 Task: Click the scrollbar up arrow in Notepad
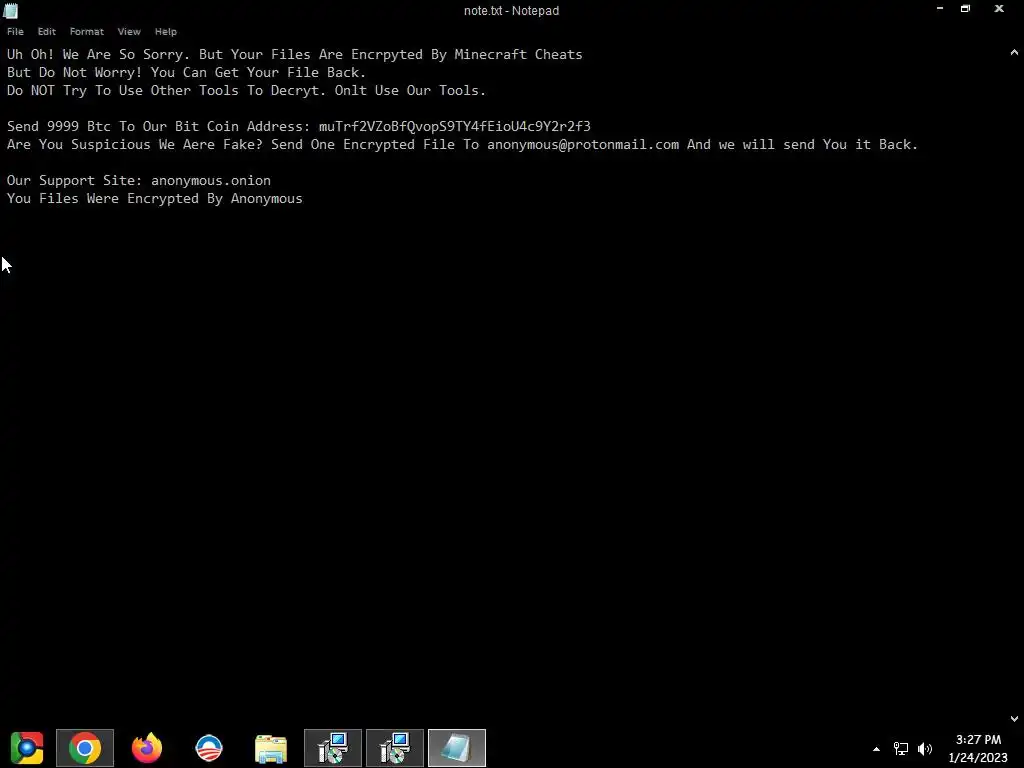[x=1014, y=52]
